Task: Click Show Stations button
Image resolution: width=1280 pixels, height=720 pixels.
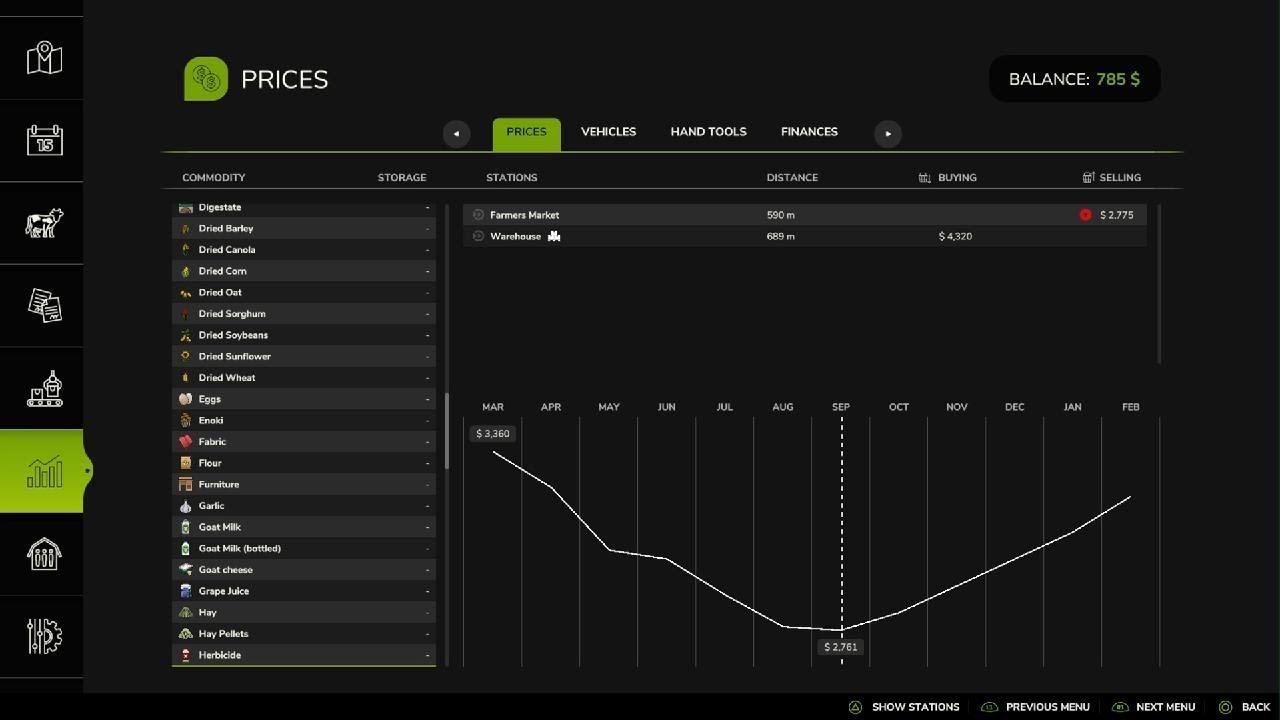Action: (x=904, y=707)
